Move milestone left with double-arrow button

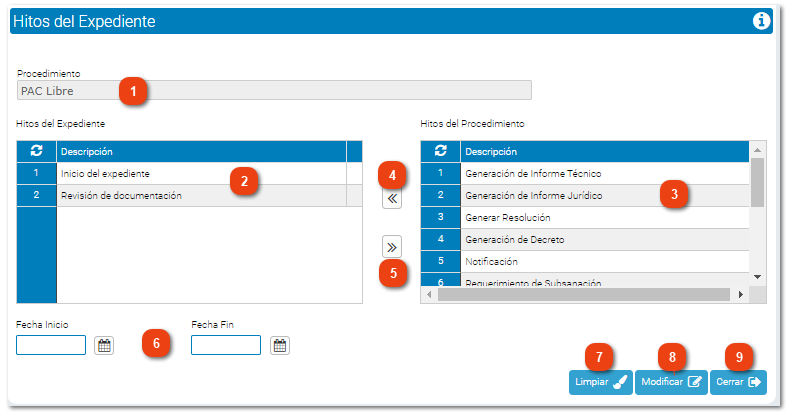tap(392, 199)
